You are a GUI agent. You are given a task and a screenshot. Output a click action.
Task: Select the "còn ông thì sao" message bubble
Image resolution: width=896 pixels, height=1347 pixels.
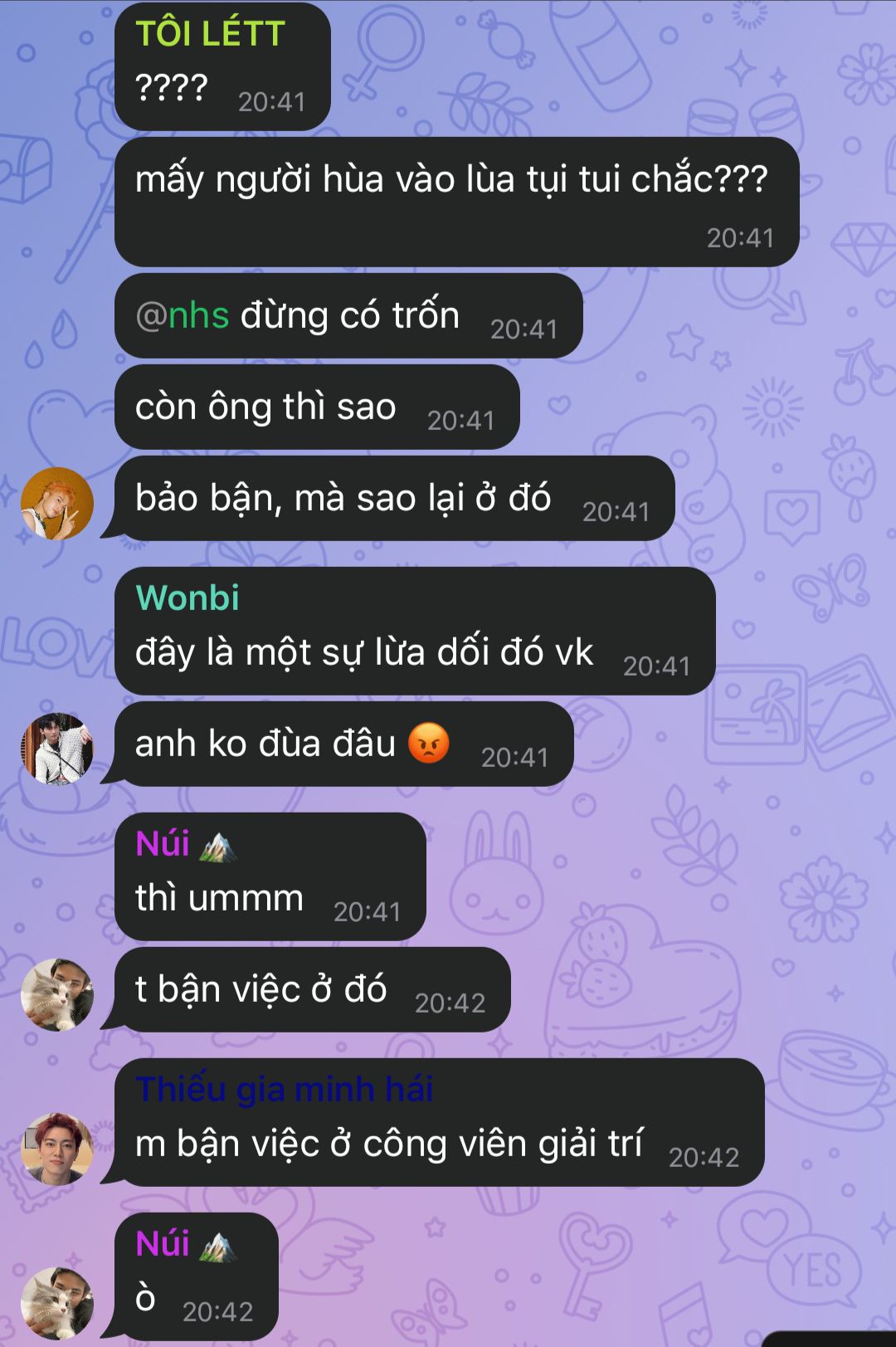[317, 407]
